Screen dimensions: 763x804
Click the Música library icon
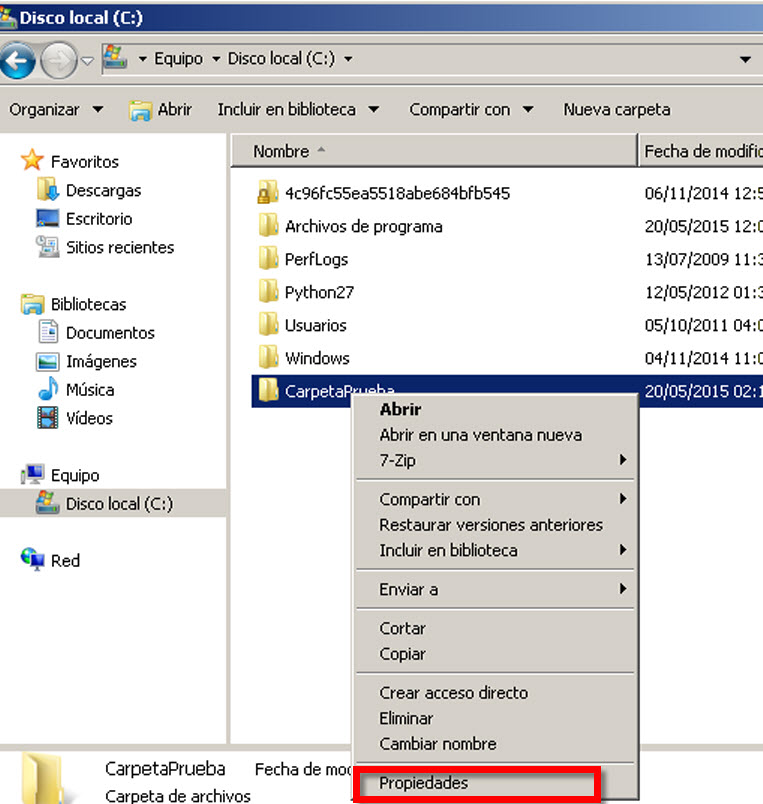pyautogui.click(x=47, y=390)
